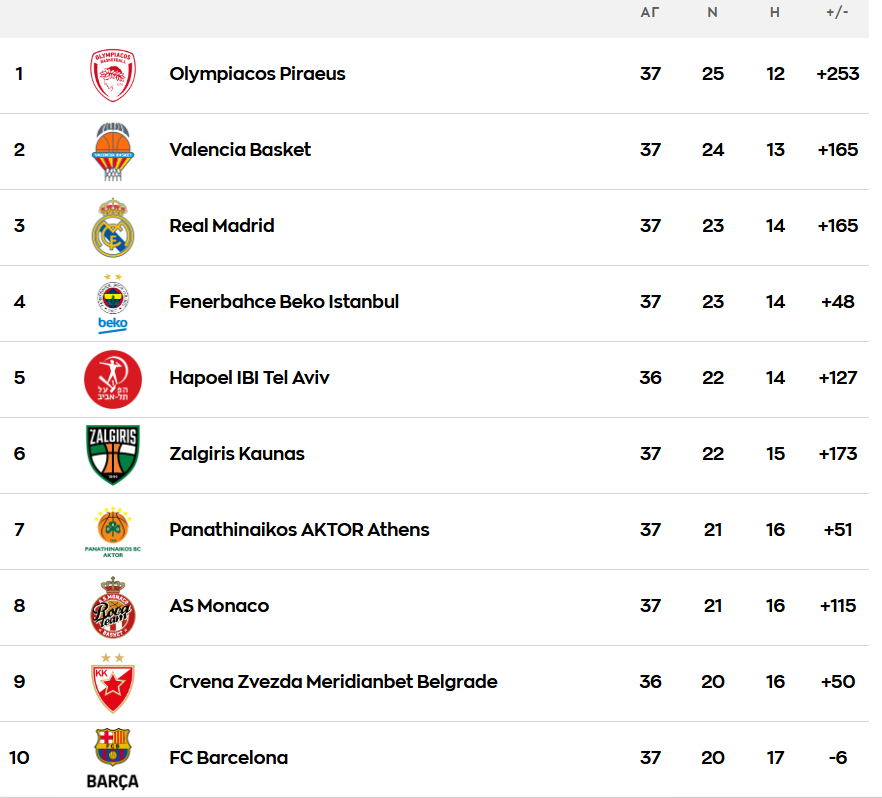Click the FC Barcelona team name
The width and height of the screenshot is (882, 798).
coord(228,758)
